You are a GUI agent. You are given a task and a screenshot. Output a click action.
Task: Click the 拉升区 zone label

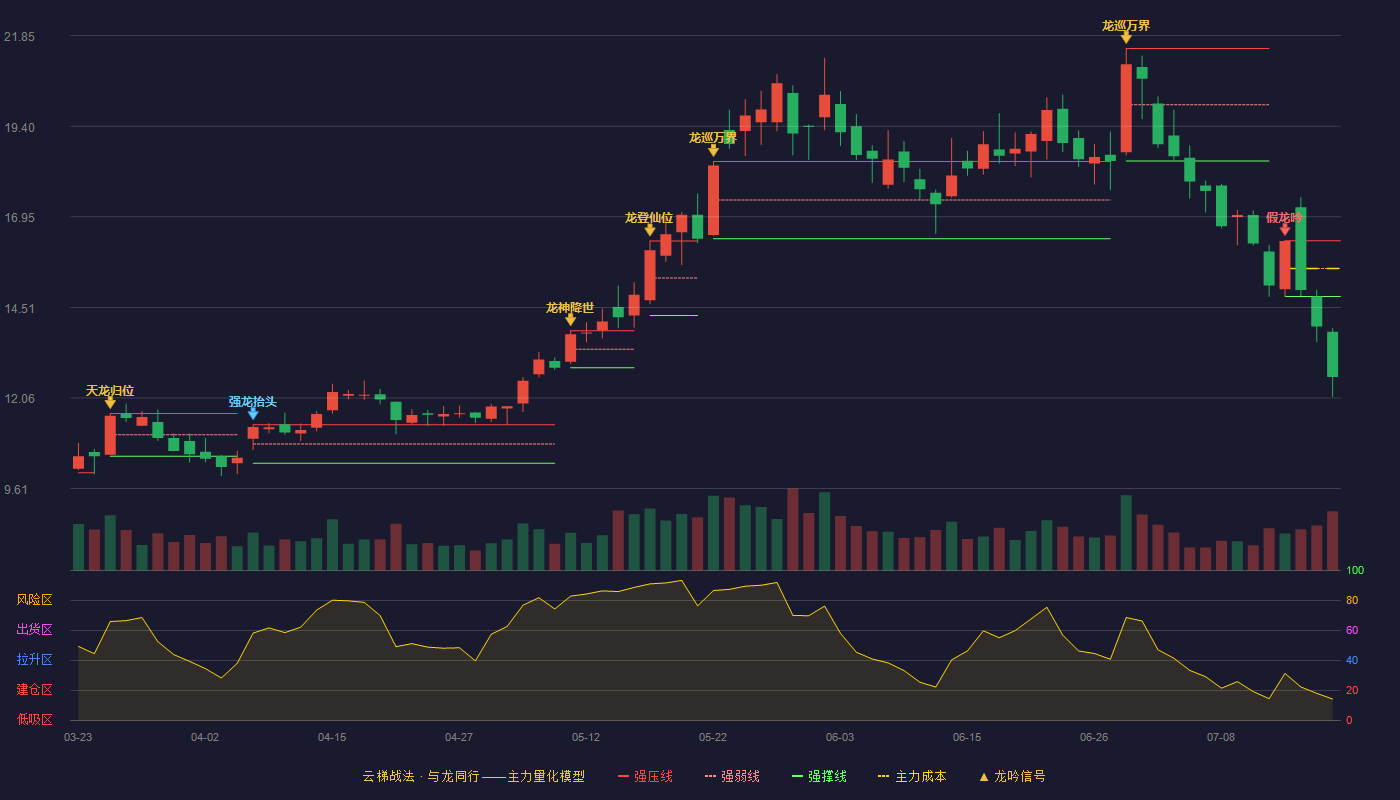click(34, 660)
